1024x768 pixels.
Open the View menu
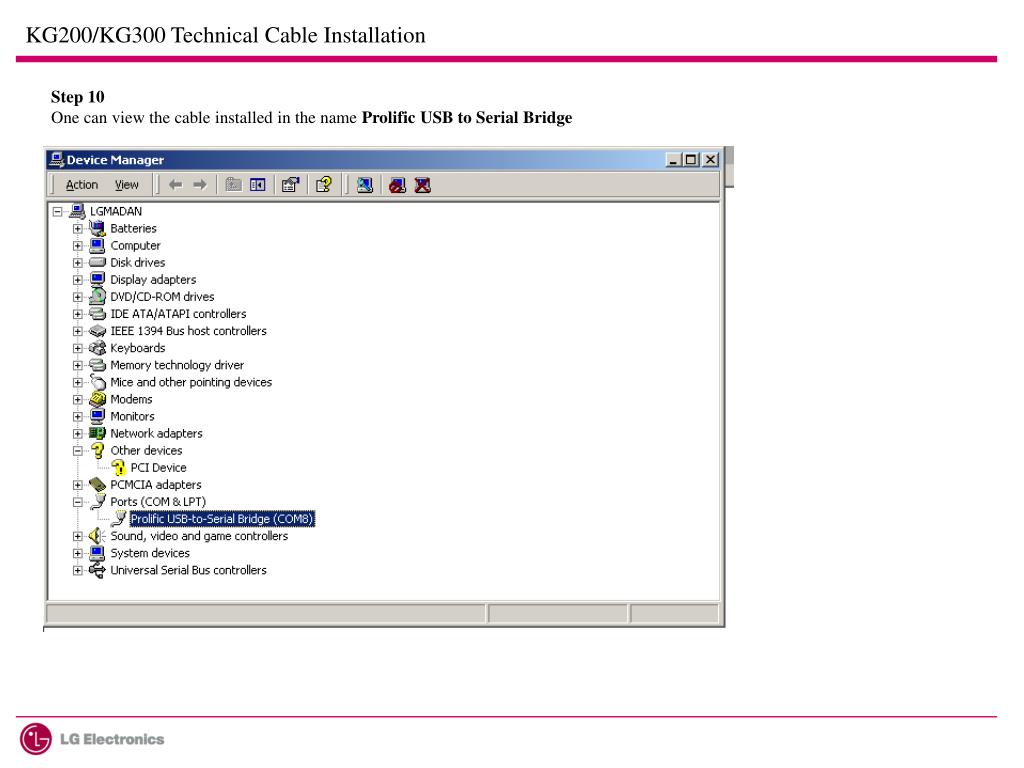[x=127, y=185]
